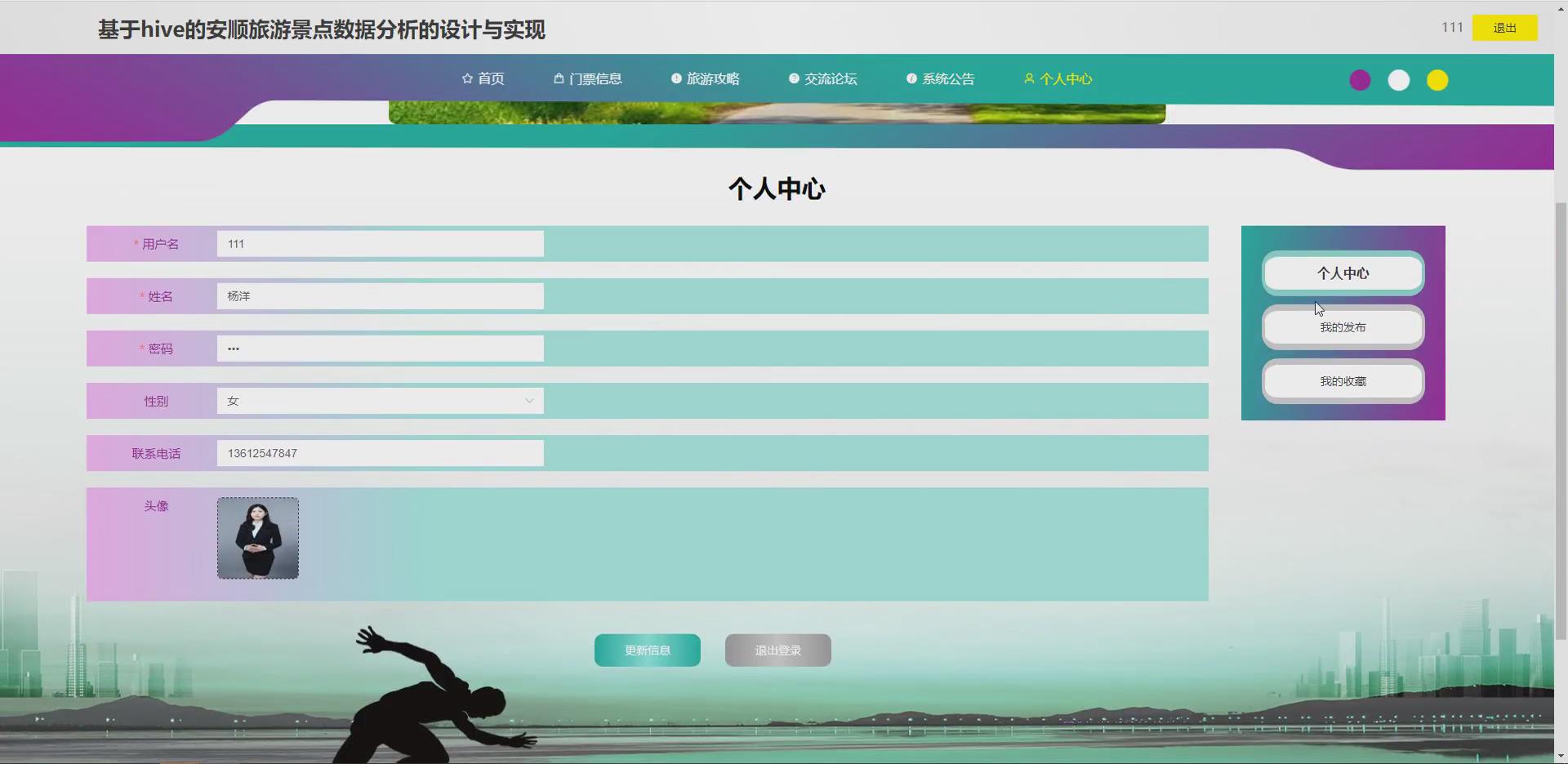Viewport: 1568px width, 764px height.
Task: Click the white circle in the navbar
Action: click(1398, 80)
